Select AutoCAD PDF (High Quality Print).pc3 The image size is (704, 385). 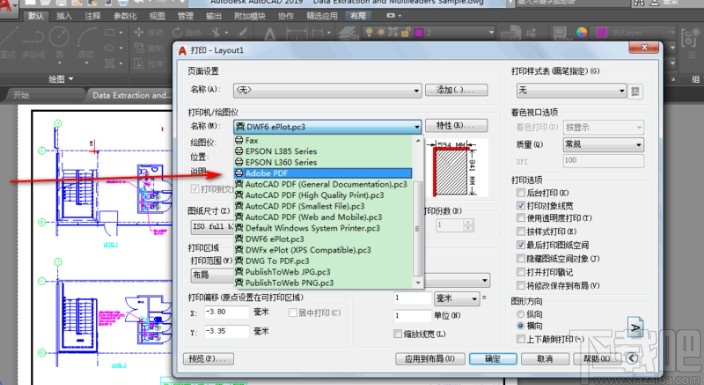pos(322,195)
